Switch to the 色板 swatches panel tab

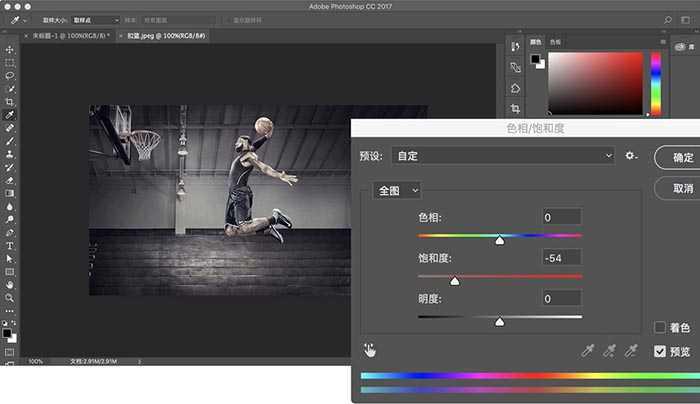pyautogui.click(x=556, y=42)
